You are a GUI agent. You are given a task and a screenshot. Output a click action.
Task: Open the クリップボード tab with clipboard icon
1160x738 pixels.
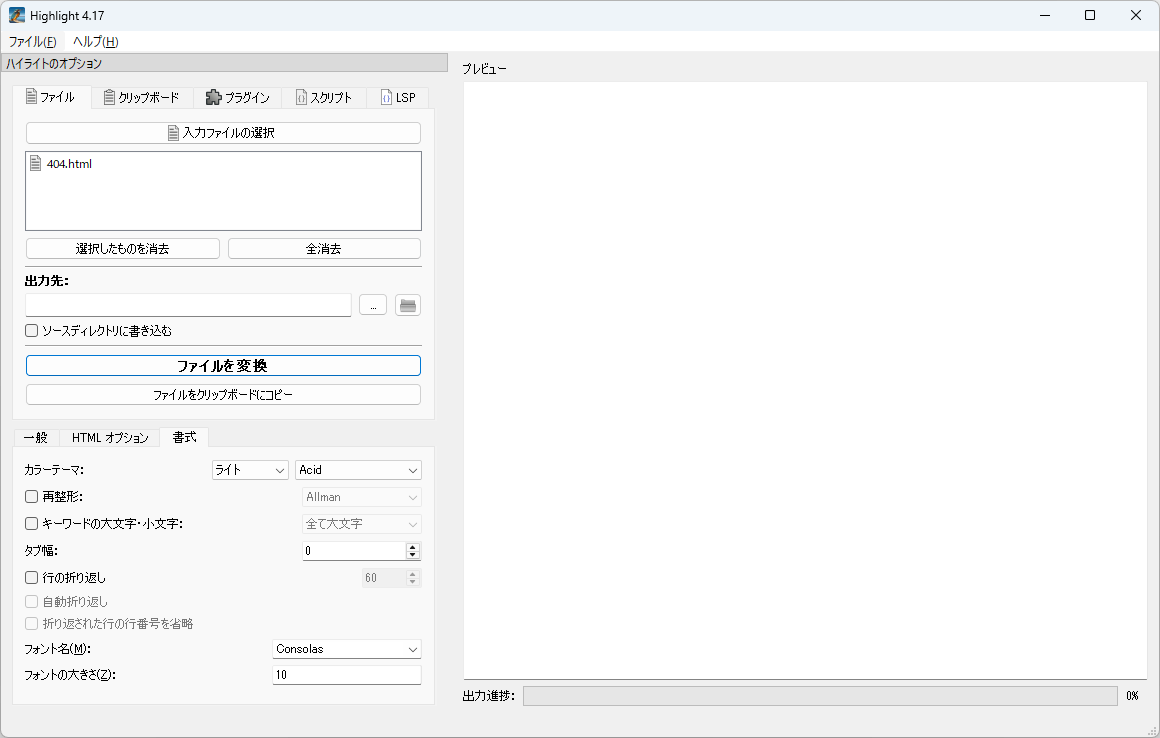141,97
